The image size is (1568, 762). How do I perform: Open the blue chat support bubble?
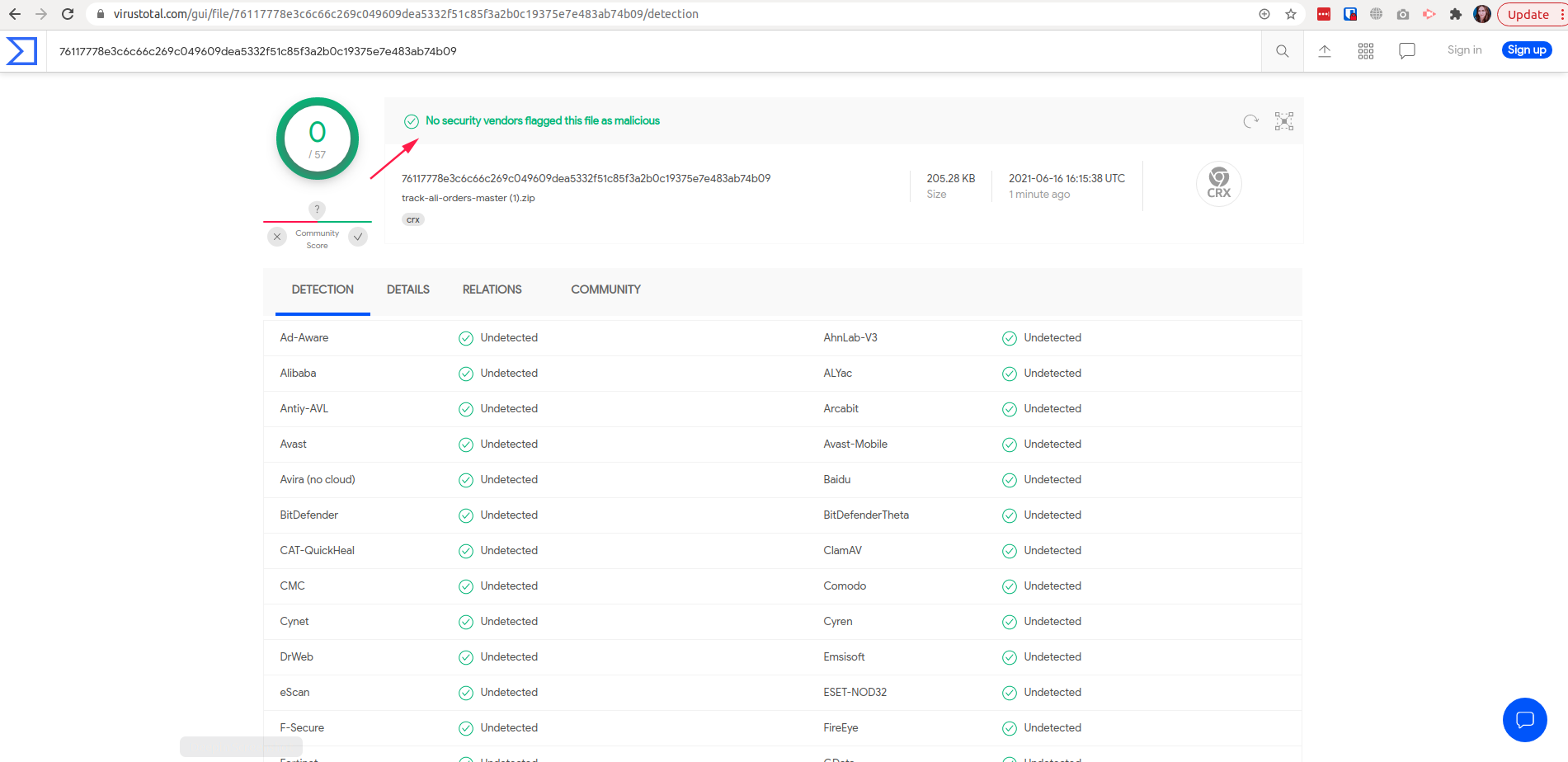[x=1524, y=720]
